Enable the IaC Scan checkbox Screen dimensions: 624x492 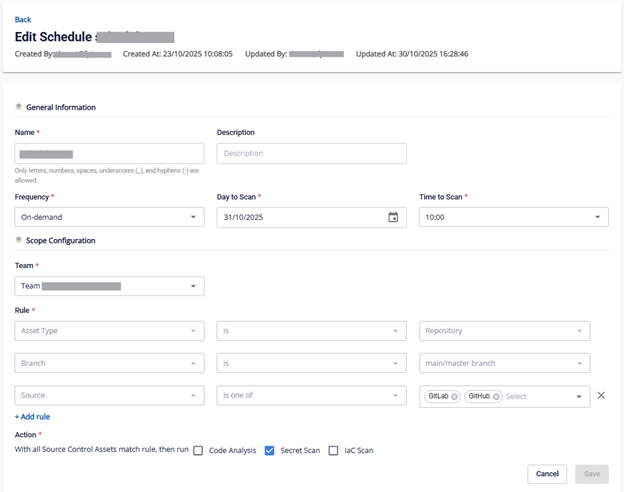click(x=333, y=450)
